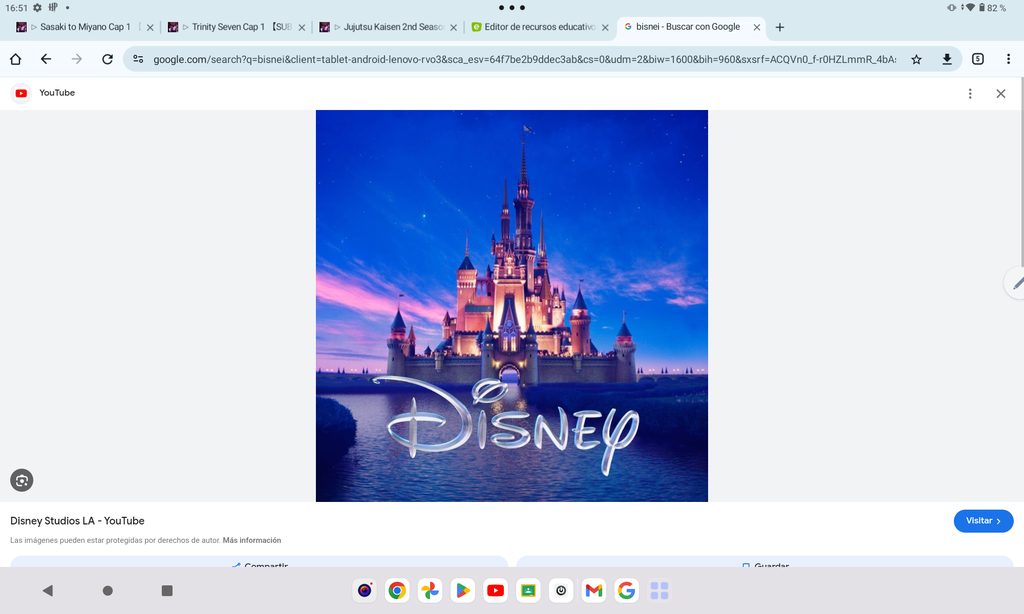The width and height of the screenshot is (1024, 614).
Task: Click the Visitar button
Action: coord(984,521)
